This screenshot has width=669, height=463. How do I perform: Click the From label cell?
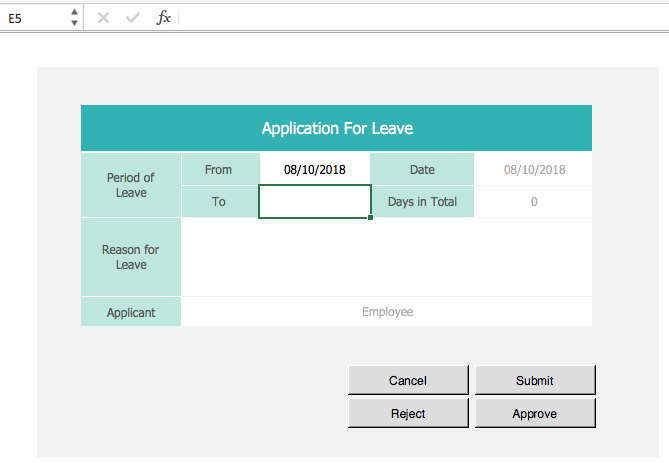point(221,169)
